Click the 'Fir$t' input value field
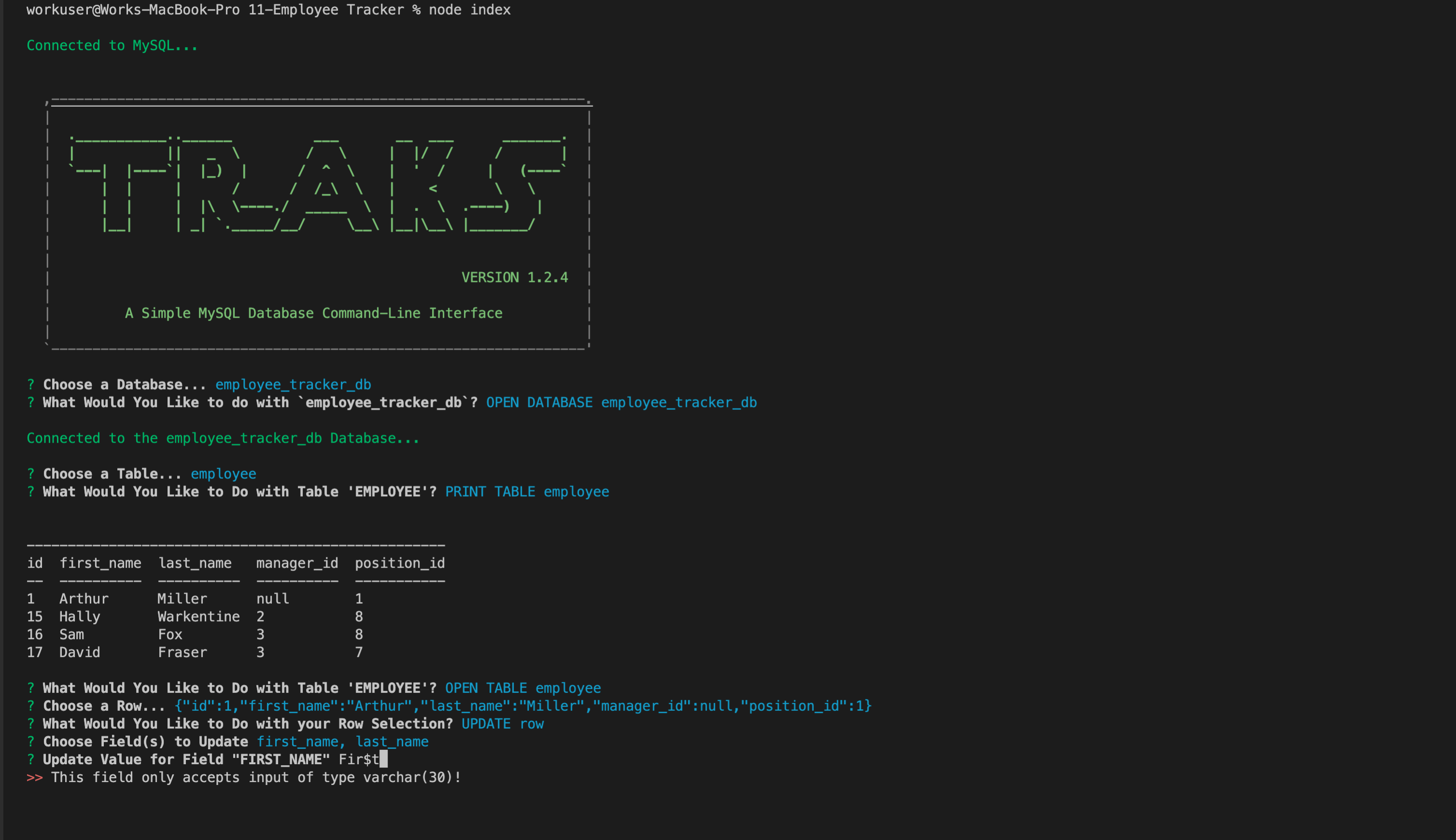 359,760
